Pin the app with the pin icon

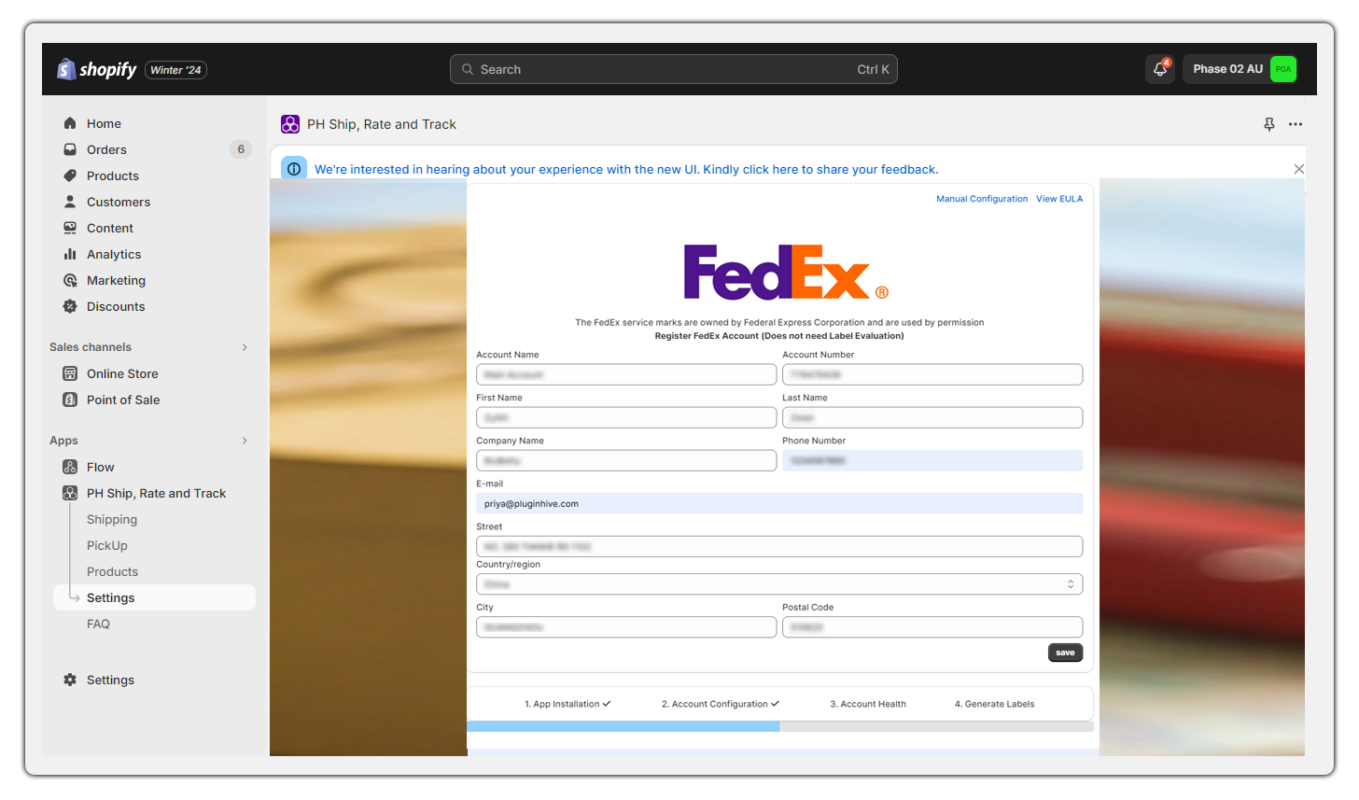1269,124
